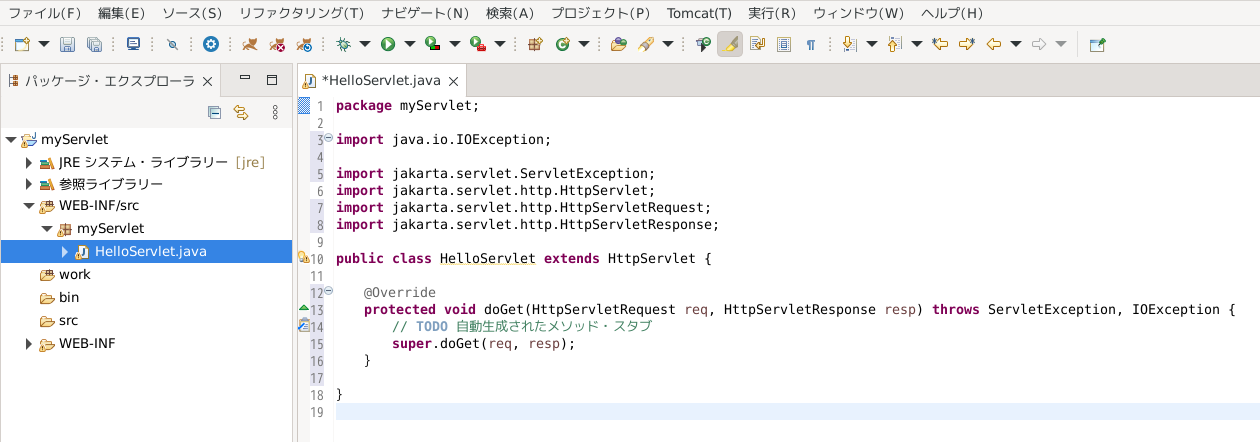Click the New wizard toolbar icon

tap(22, 44)
